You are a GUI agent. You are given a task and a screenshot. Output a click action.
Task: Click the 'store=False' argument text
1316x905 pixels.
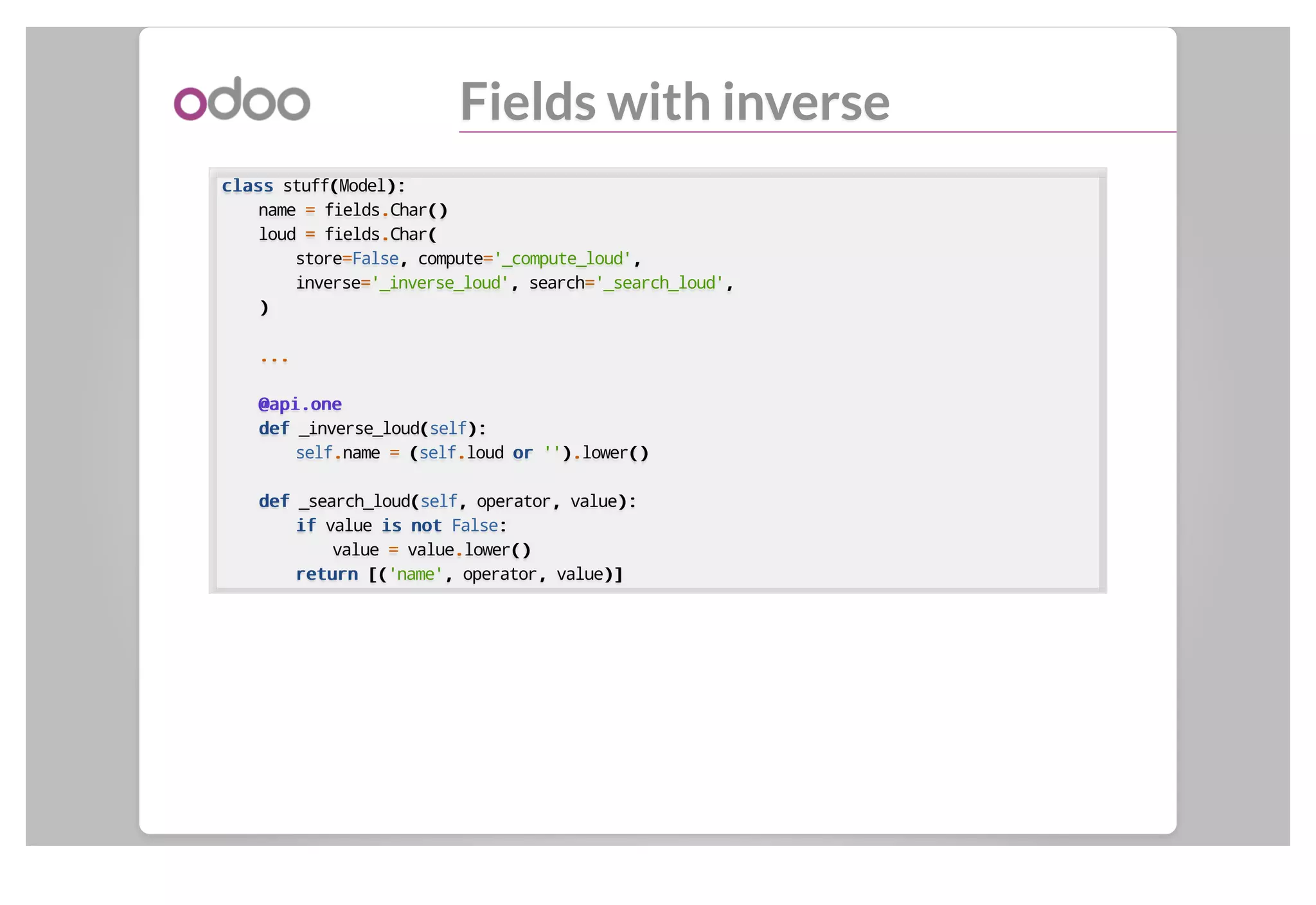(x=348, y=258)
